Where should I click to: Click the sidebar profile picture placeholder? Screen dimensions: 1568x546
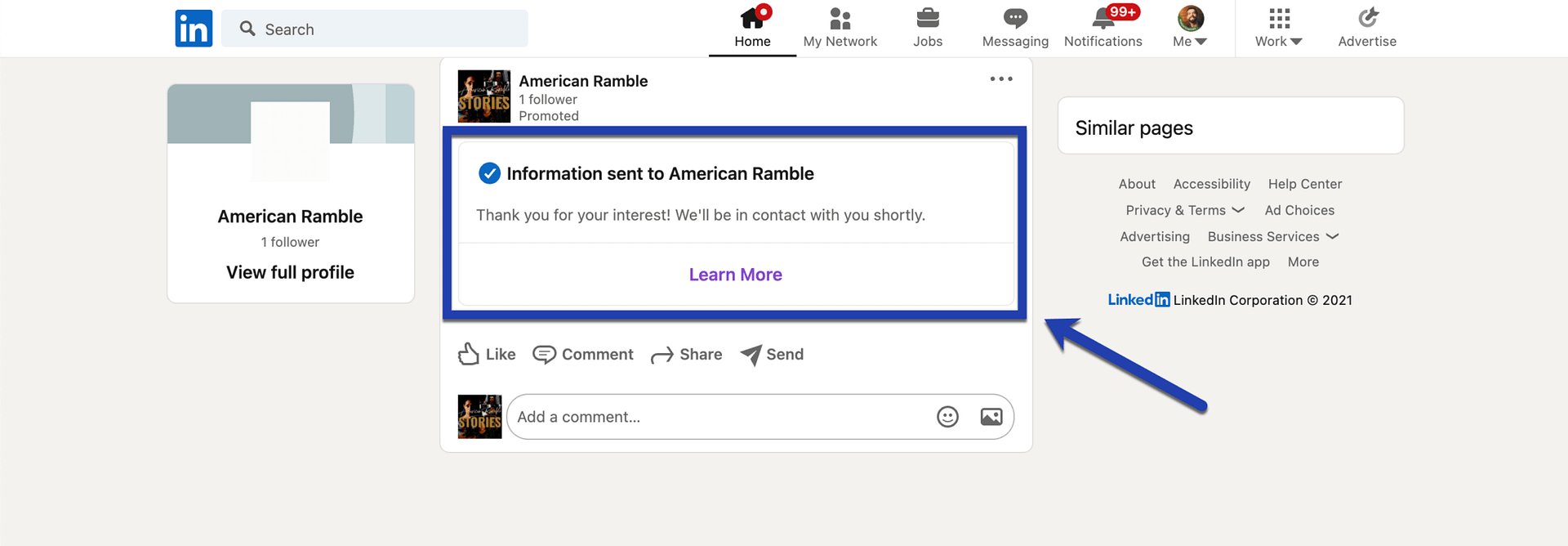pyautogui.click(x=291, y=141)
